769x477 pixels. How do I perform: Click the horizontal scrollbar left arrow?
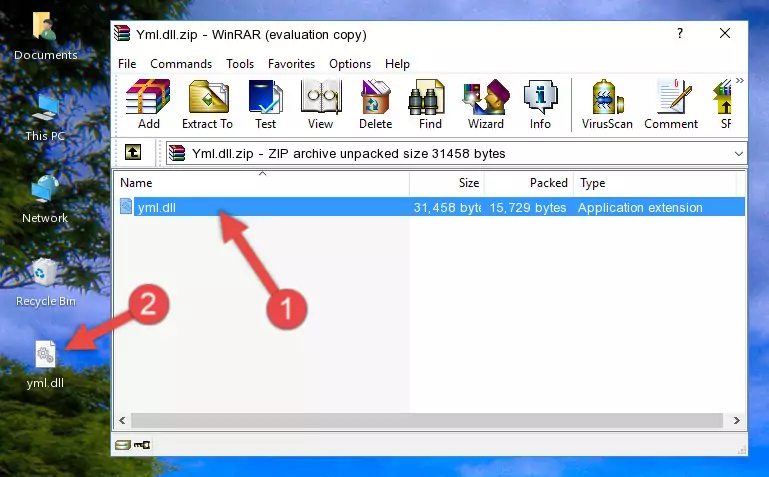(x=122, y=420)
